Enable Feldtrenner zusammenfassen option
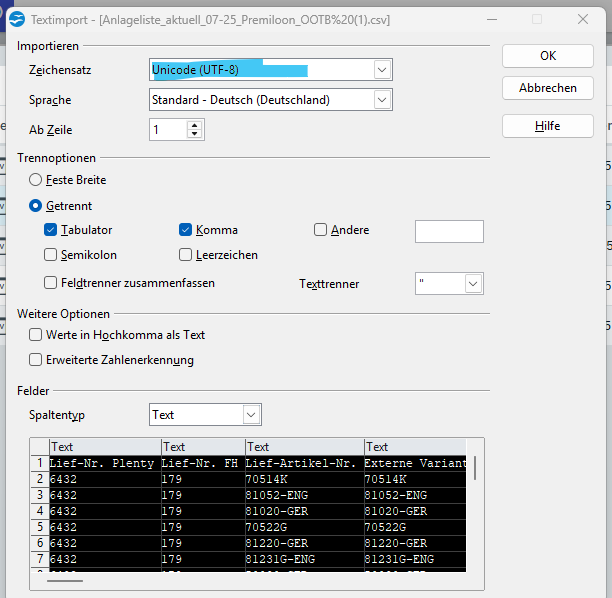Viewport: 612px width, 598px height. (x=51, y=283)
